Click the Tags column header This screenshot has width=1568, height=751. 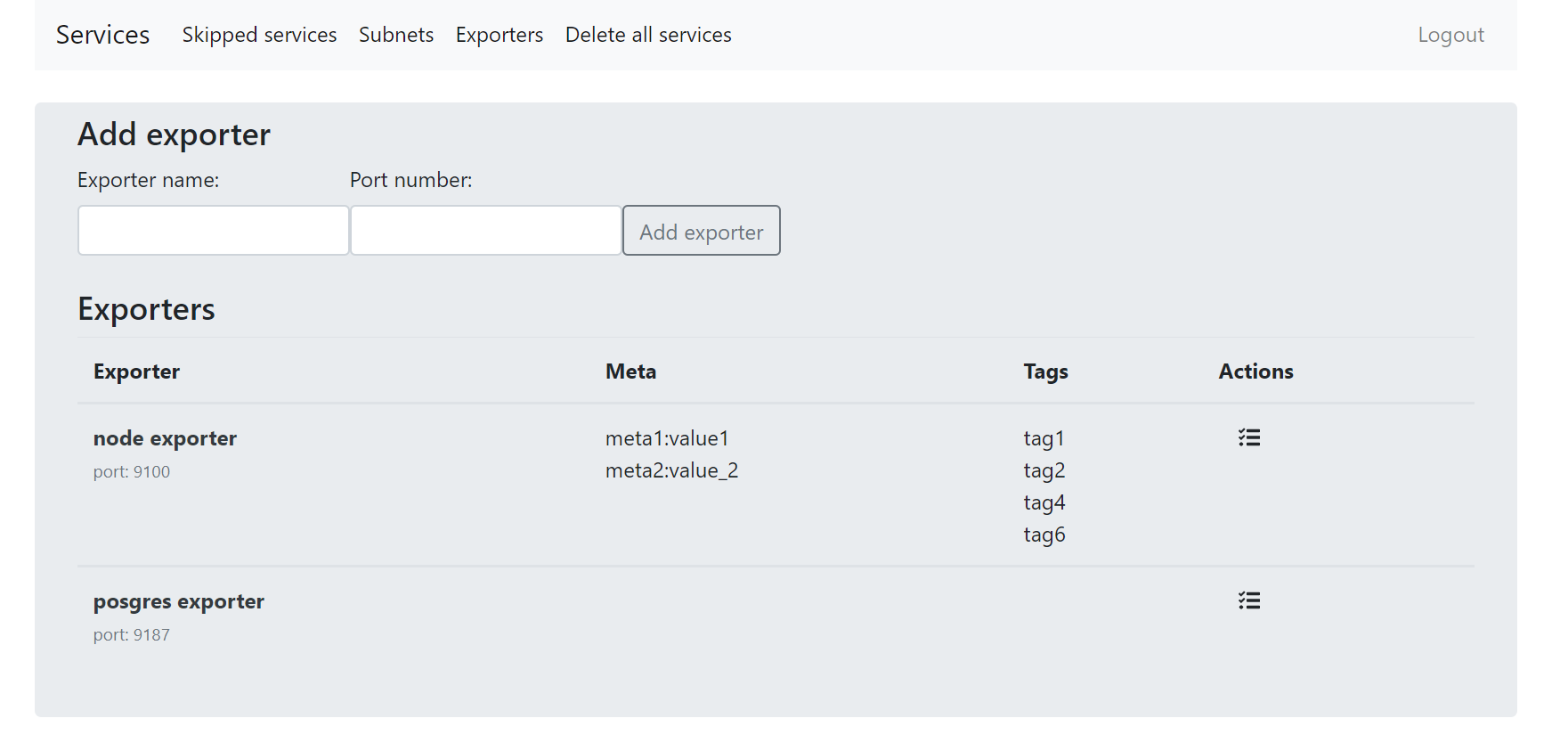(1045, 371)
